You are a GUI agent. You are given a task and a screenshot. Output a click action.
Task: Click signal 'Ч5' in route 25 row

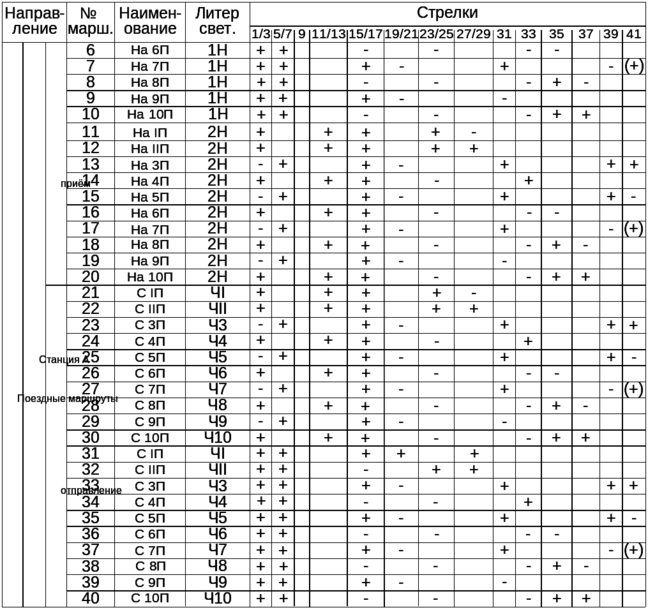[218, 357]
